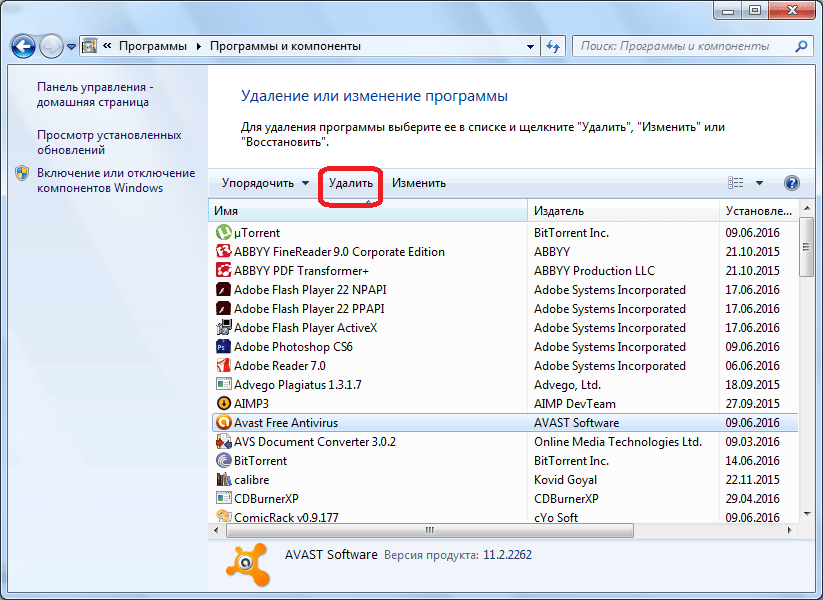Screen dimensions: 823x600
Task: Sort by the Издатель column header
Action: (623, 210)
